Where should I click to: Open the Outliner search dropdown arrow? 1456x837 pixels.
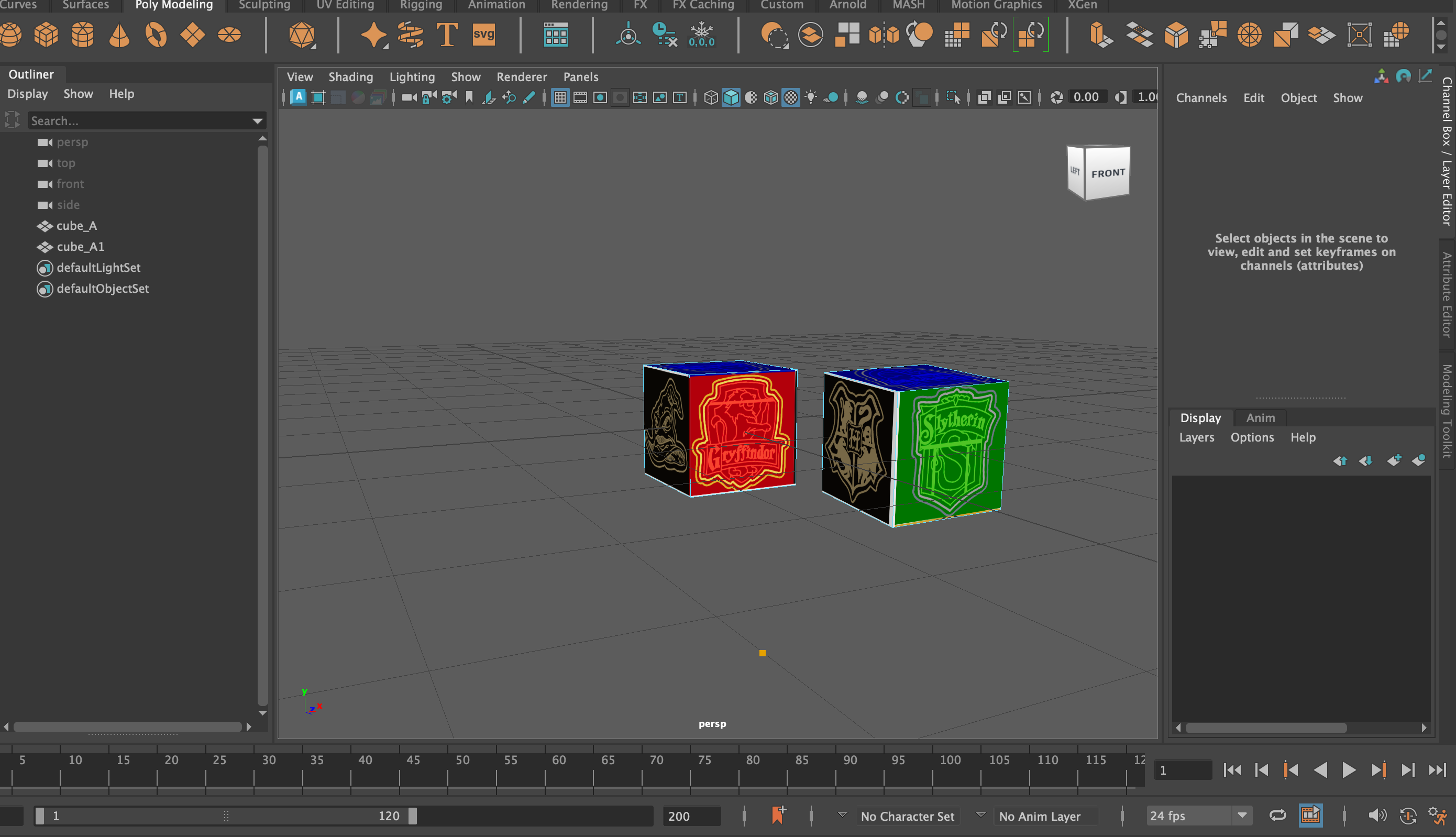tap(257, 120)
